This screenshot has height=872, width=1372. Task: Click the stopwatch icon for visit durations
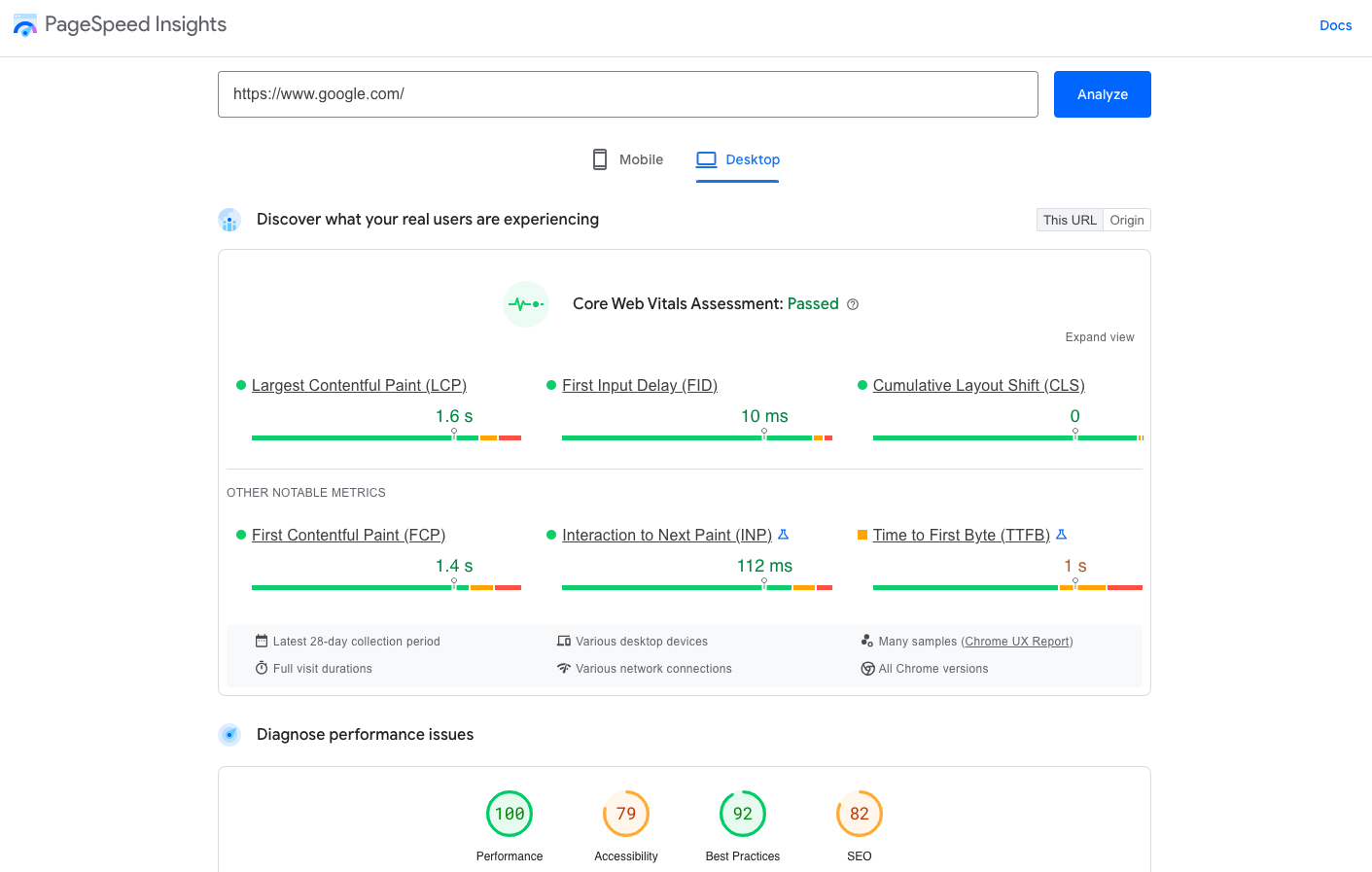[x=262, y=668]
